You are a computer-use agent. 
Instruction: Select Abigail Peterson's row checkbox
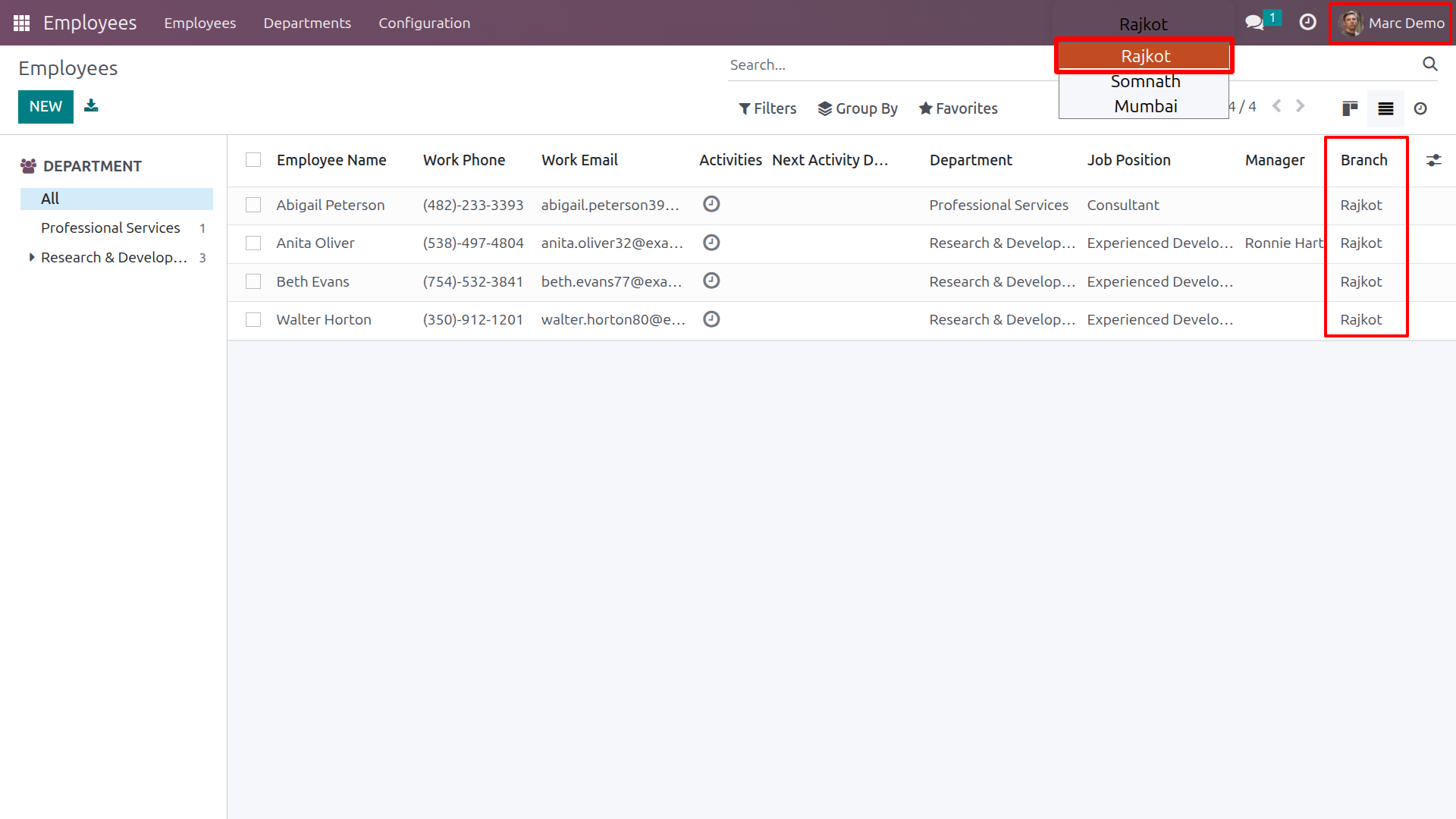(x=253, y=205)
